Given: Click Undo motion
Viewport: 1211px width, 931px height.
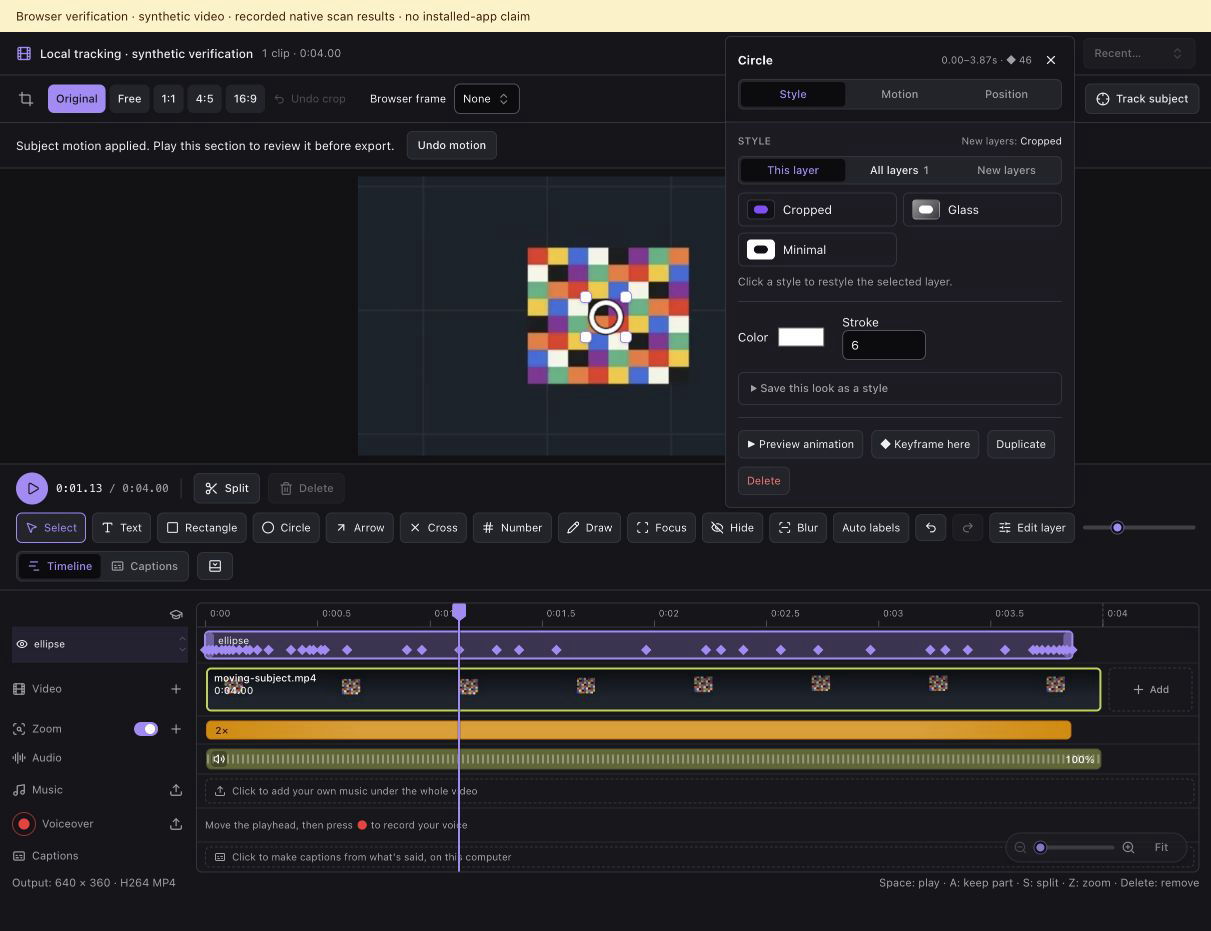Looking at the screenshot, I should pos(451,145).
